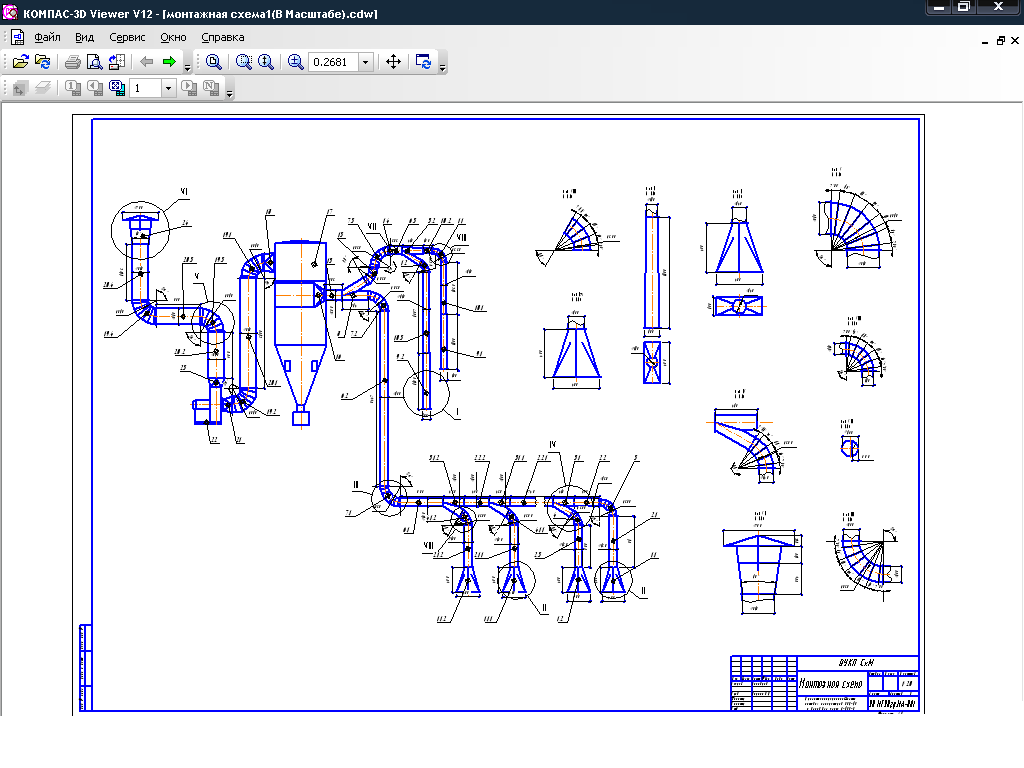The image size is (1024, 768).
Task: Restore the document child window
Action: point(1000,40)
